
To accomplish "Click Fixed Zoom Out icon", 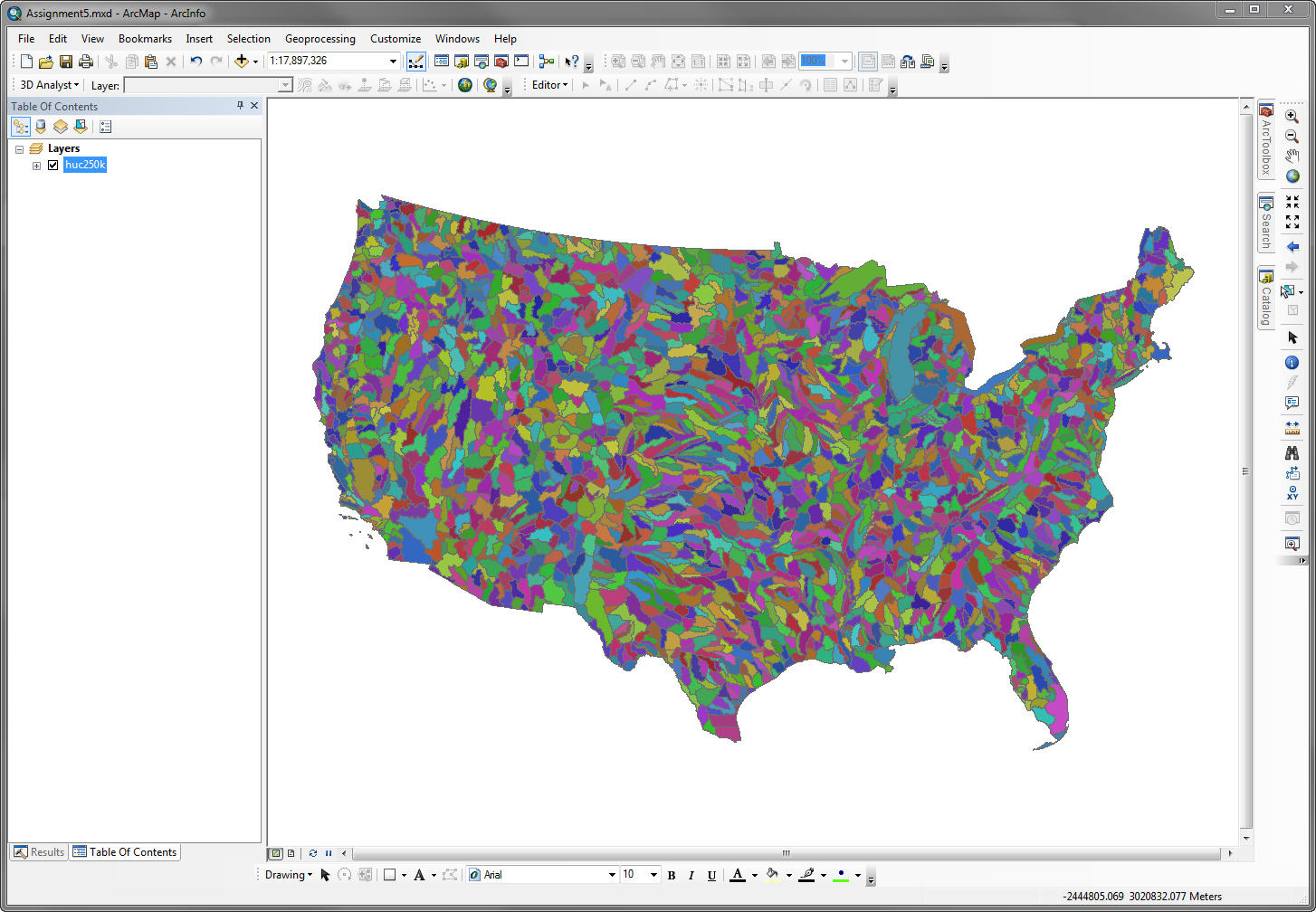I will [x=1292, y=221].
